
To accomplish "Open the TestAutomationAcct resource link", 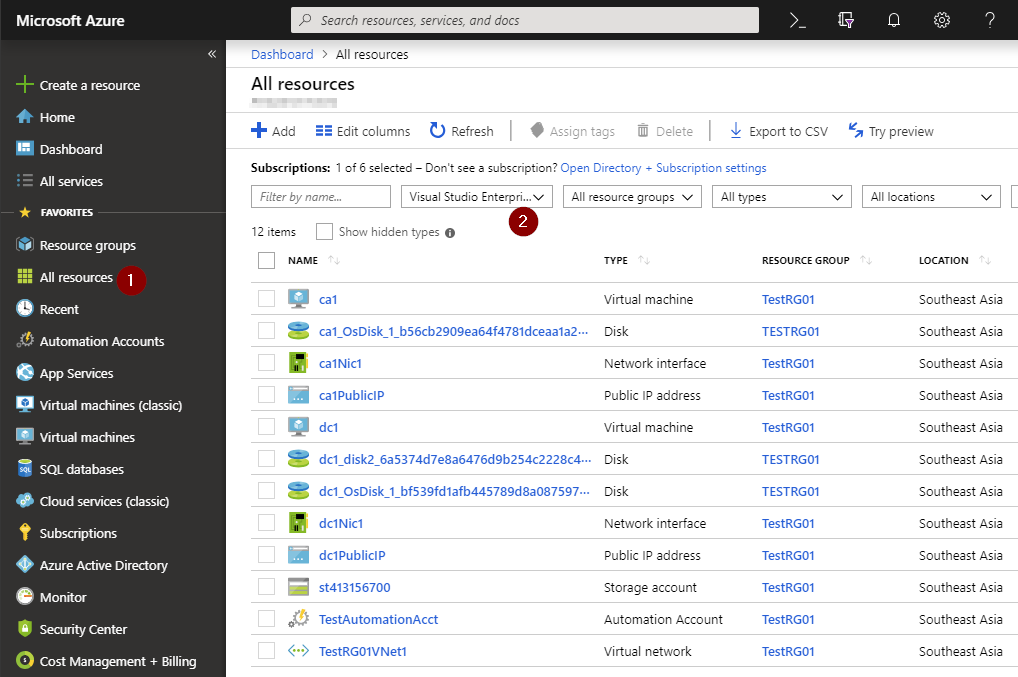I will point(379,619).
